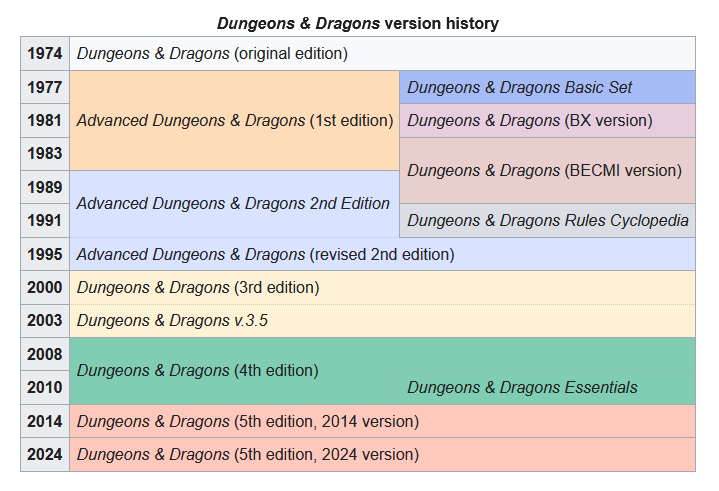
Task: Select the 1991 year cell
Action: click(45, 221)
